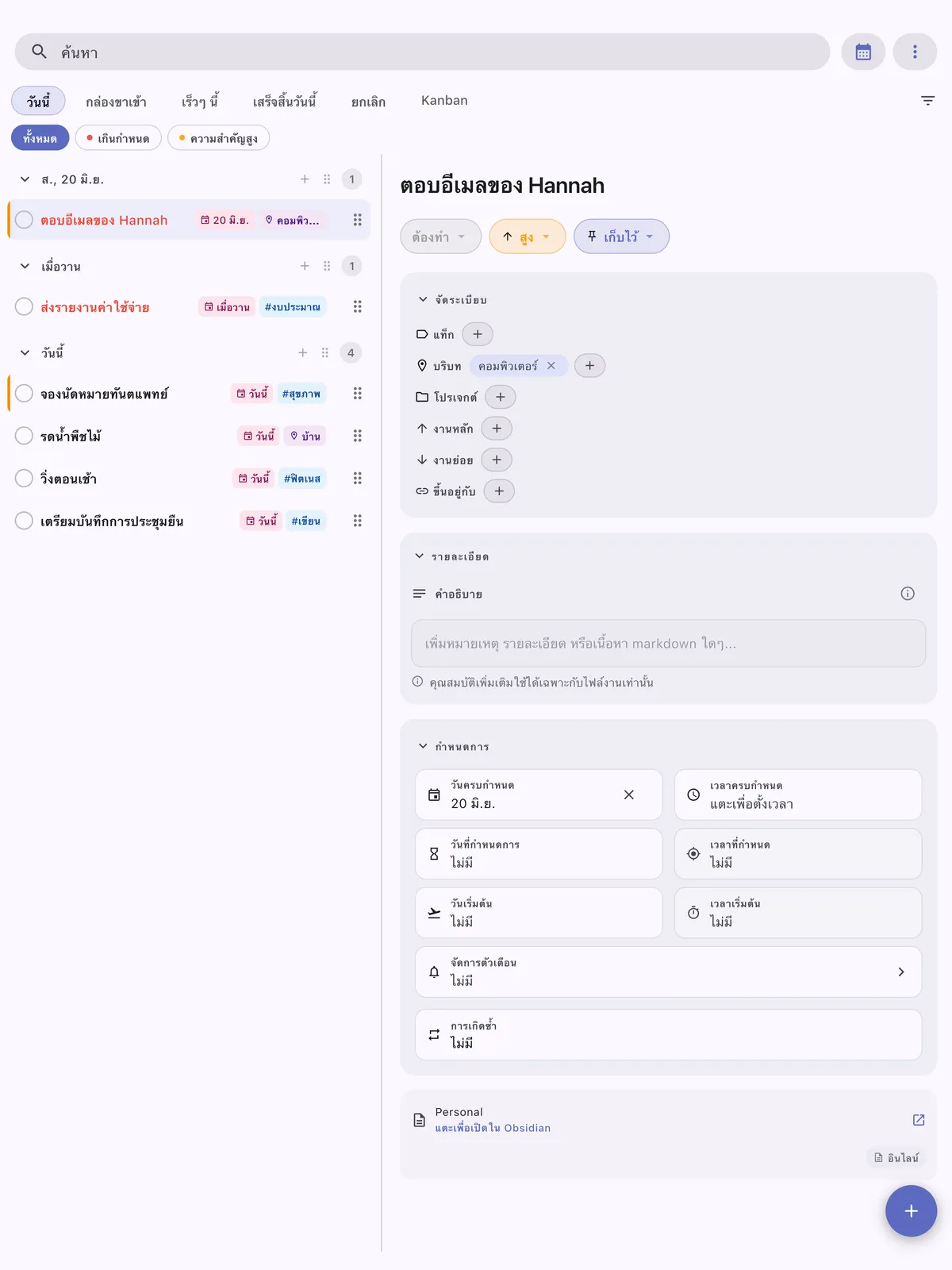Mark ตอบอีเมลของ Hannah as complete
Image resolution: width=952 pixels, height=1270 pixels.
point(25,220)
